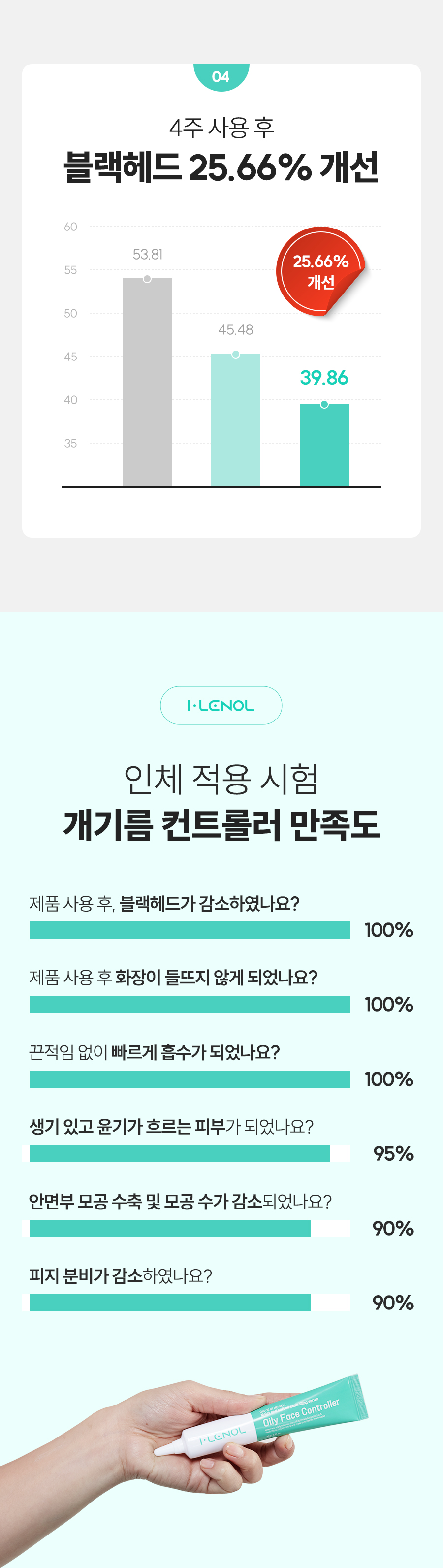This screenshot has height=1568, width=443.
Task: Click the 블랙헤드가 감소하였나요 progress bar
Action: tap(189, 930)
